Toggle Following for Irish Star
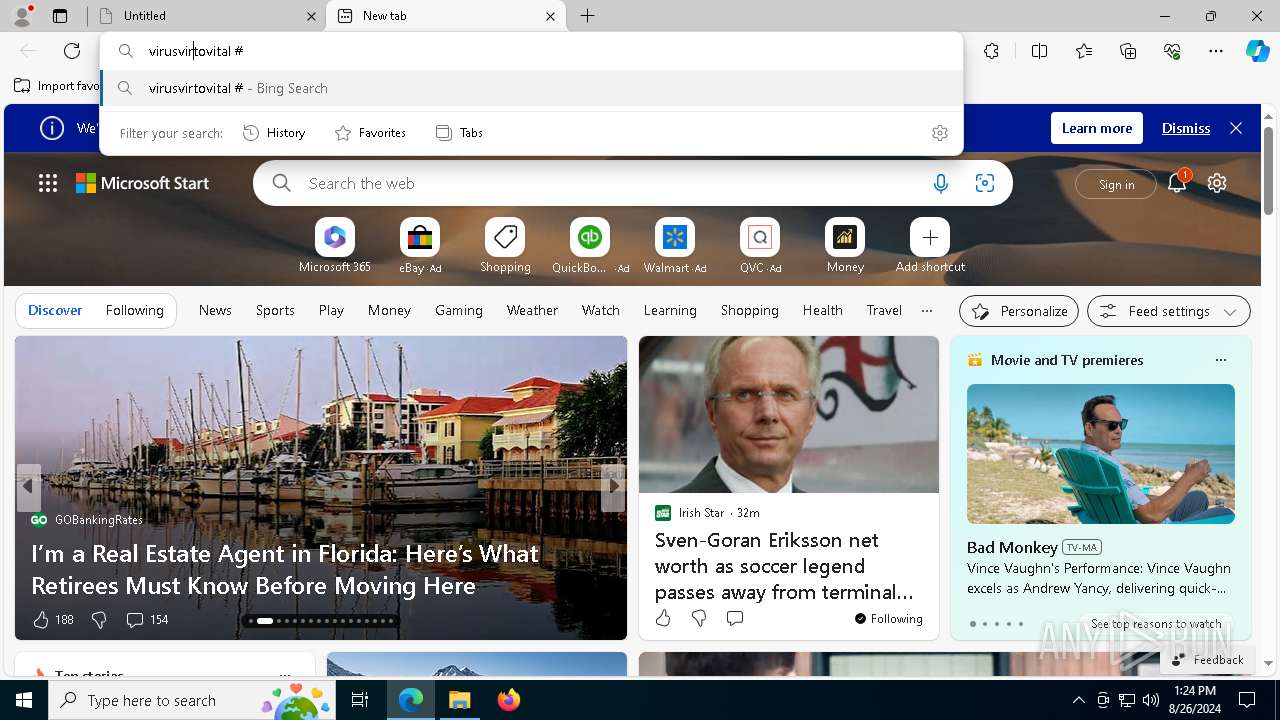 click(x=889, y=619)
